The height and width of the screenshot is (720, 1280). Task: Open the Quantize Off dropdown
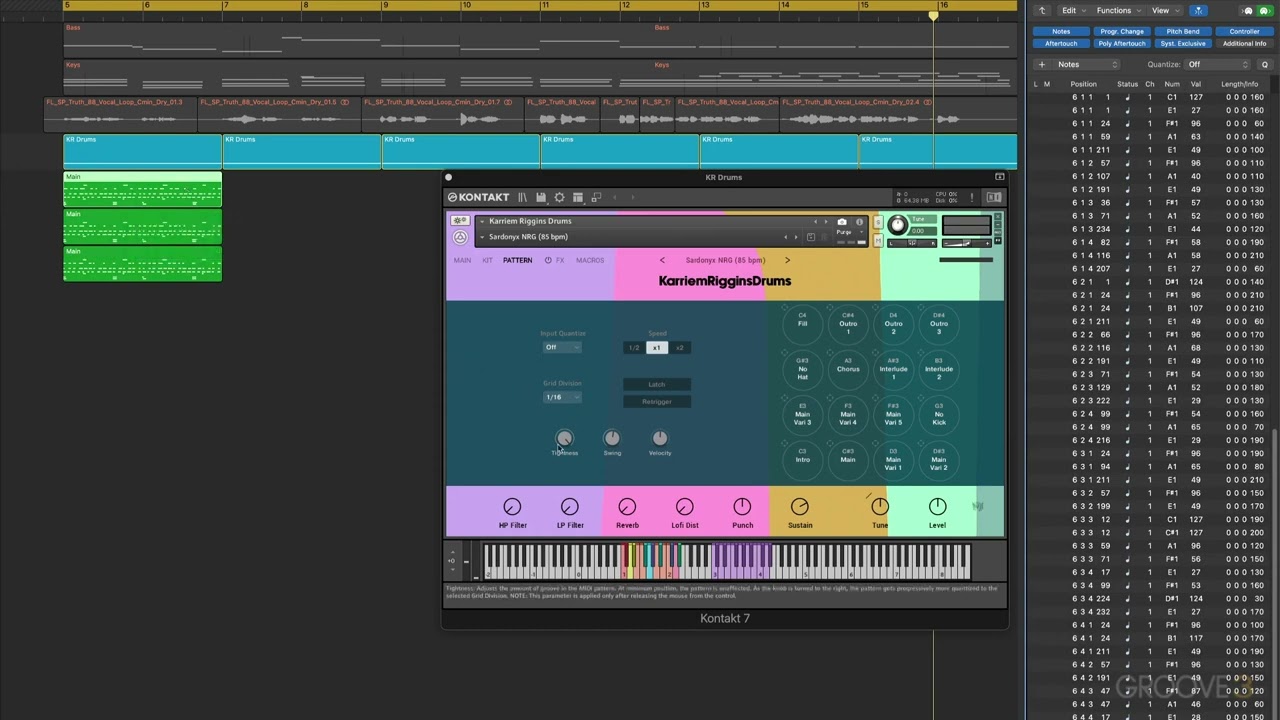point(1217,64)
